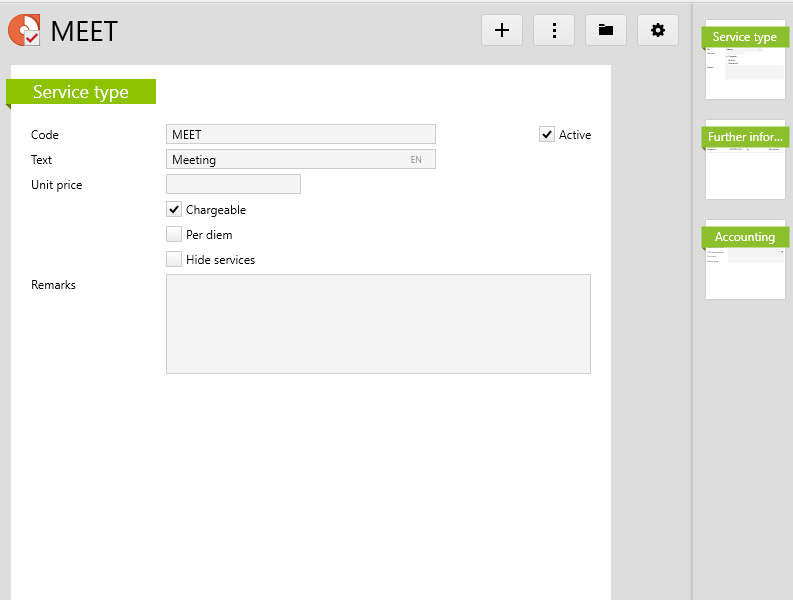Enable the Hide services checkbox

pos(174,260)
